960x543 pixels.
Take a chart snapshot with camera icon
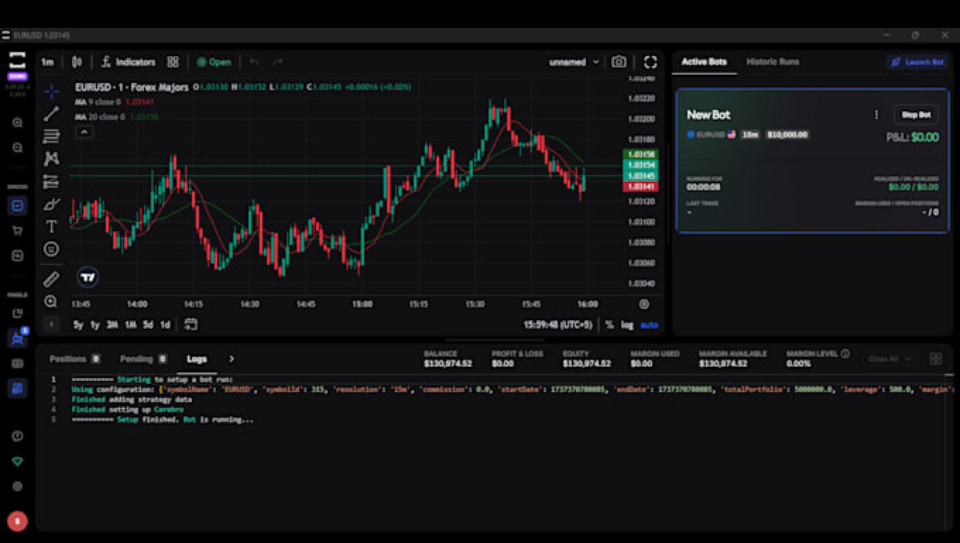coord(619,62)
